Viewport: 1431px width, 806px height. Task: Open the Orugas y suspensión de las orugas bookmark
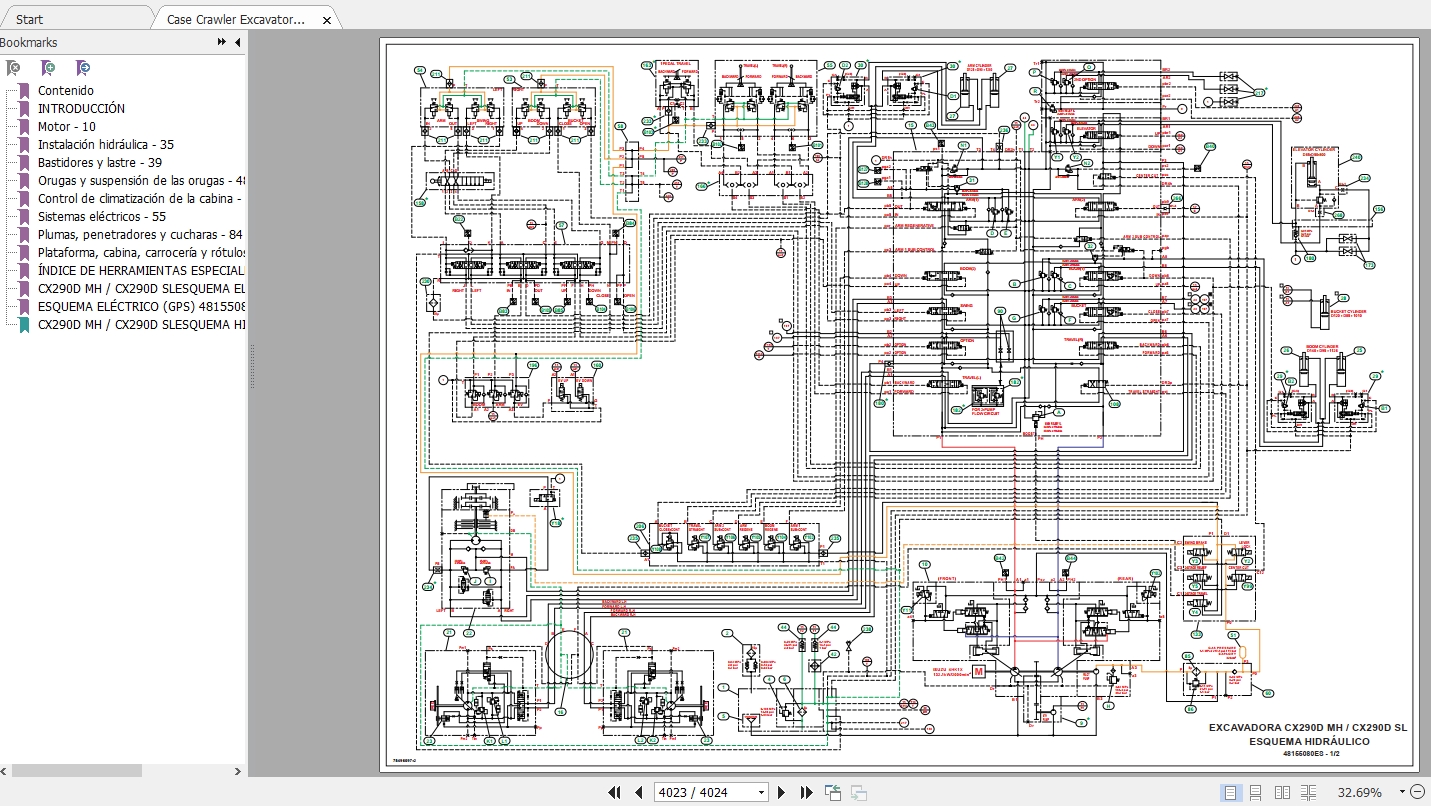(141, 180)
